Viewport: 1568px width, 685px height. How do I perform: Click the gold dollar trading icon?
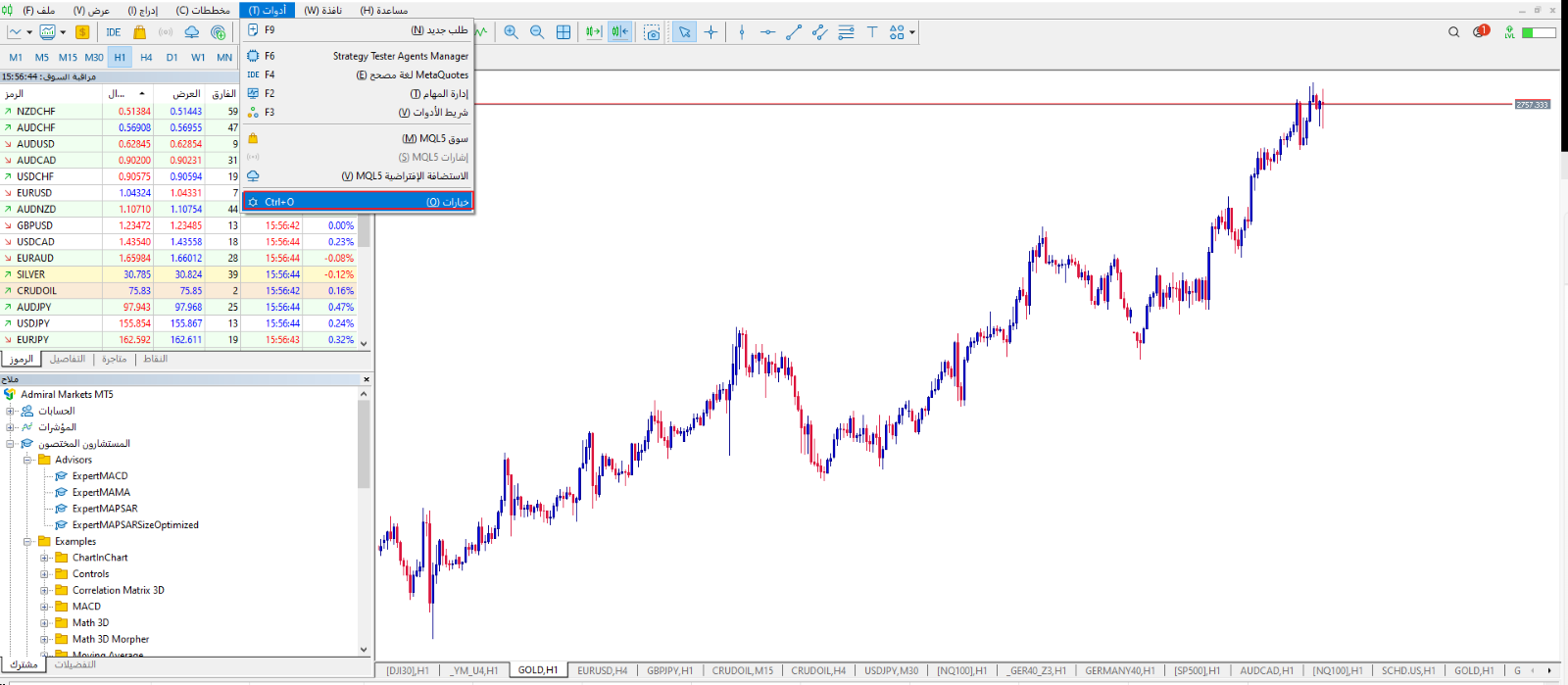point(82,32)
